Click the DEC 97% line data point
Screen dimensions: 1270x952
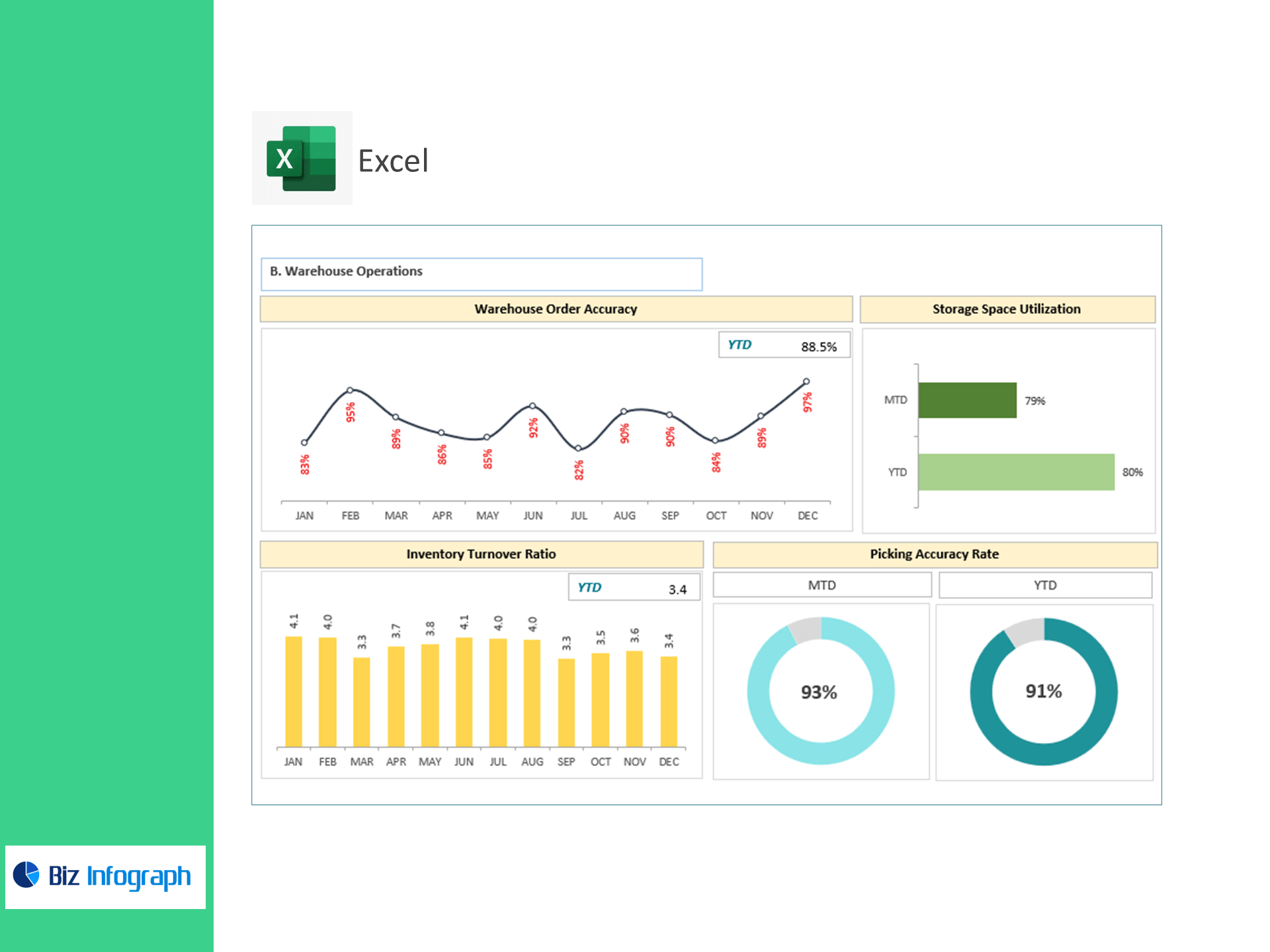tap(806, 381)
